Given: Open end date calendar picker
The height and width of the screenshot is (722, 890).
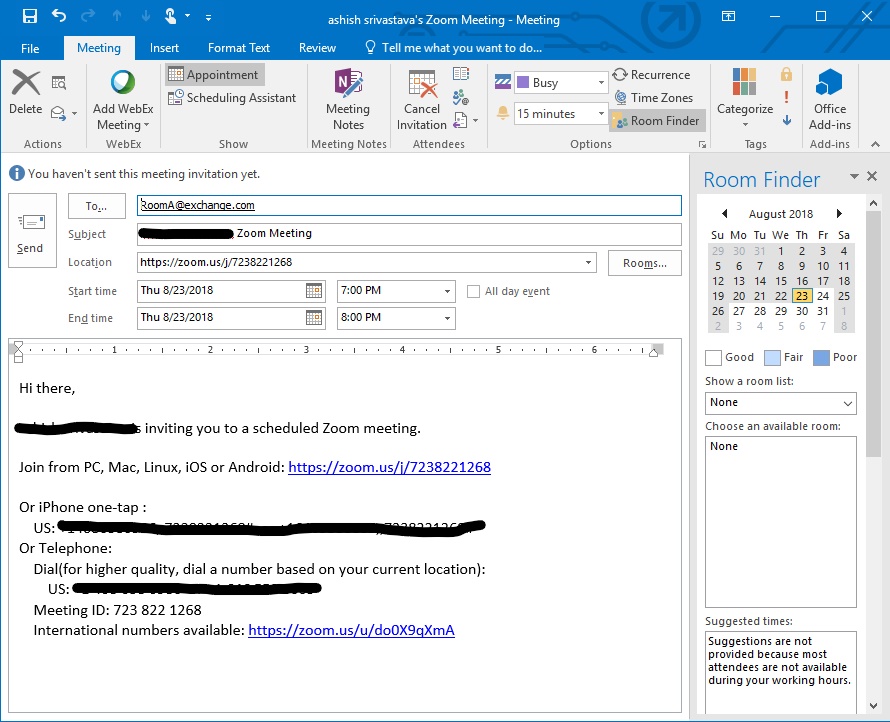Looking at the screenshot, I should point(314,317).
